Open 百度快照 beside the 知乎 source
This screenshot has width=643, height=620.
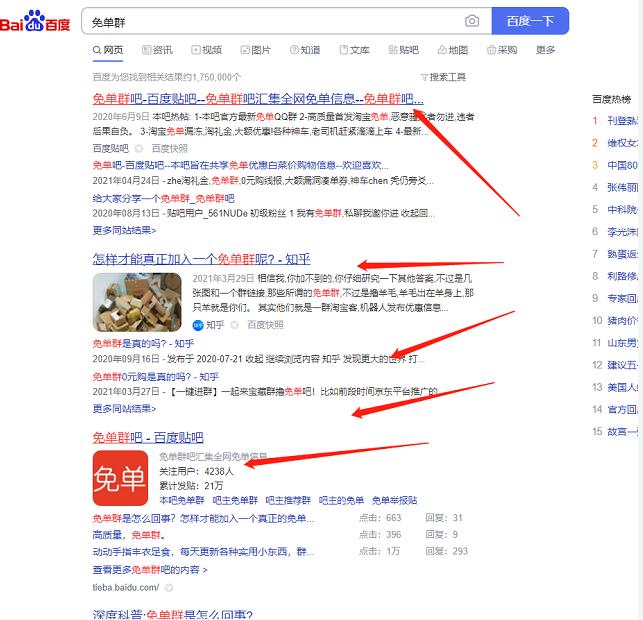265,325
